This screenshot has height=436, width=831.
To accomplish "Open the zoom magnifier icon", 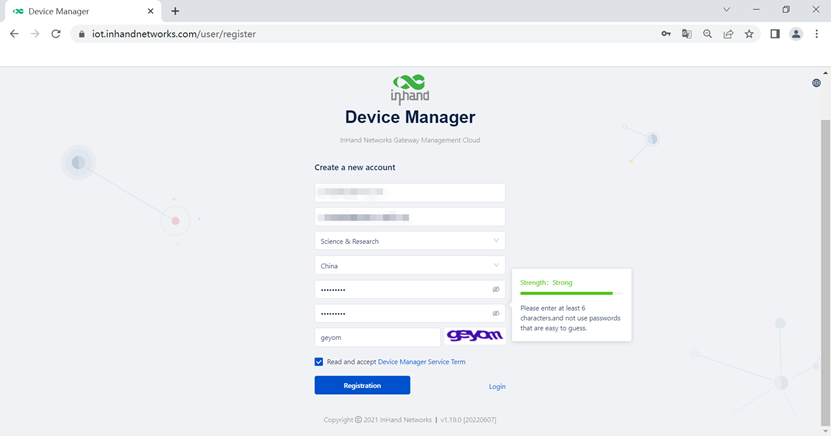I will point(707,34).
